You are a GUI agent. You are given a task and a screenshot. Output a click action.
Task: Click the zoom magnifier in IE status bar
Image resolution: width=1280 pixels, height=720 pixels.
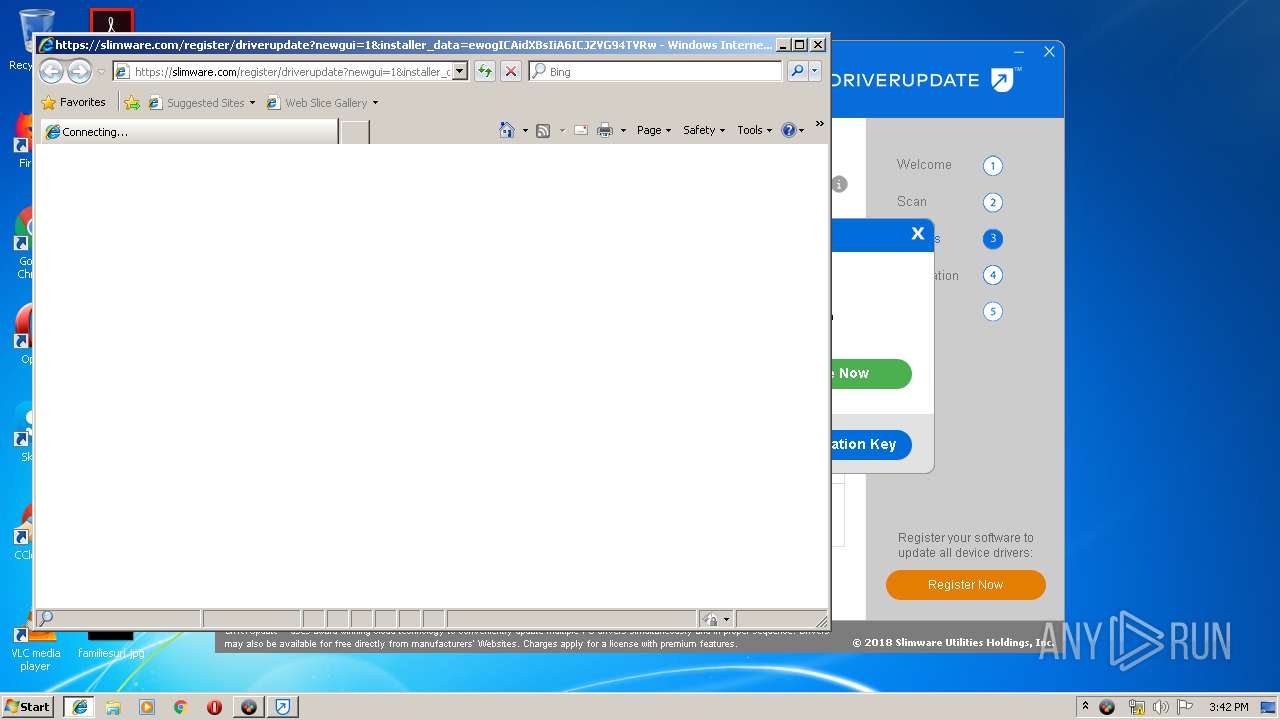45,618
